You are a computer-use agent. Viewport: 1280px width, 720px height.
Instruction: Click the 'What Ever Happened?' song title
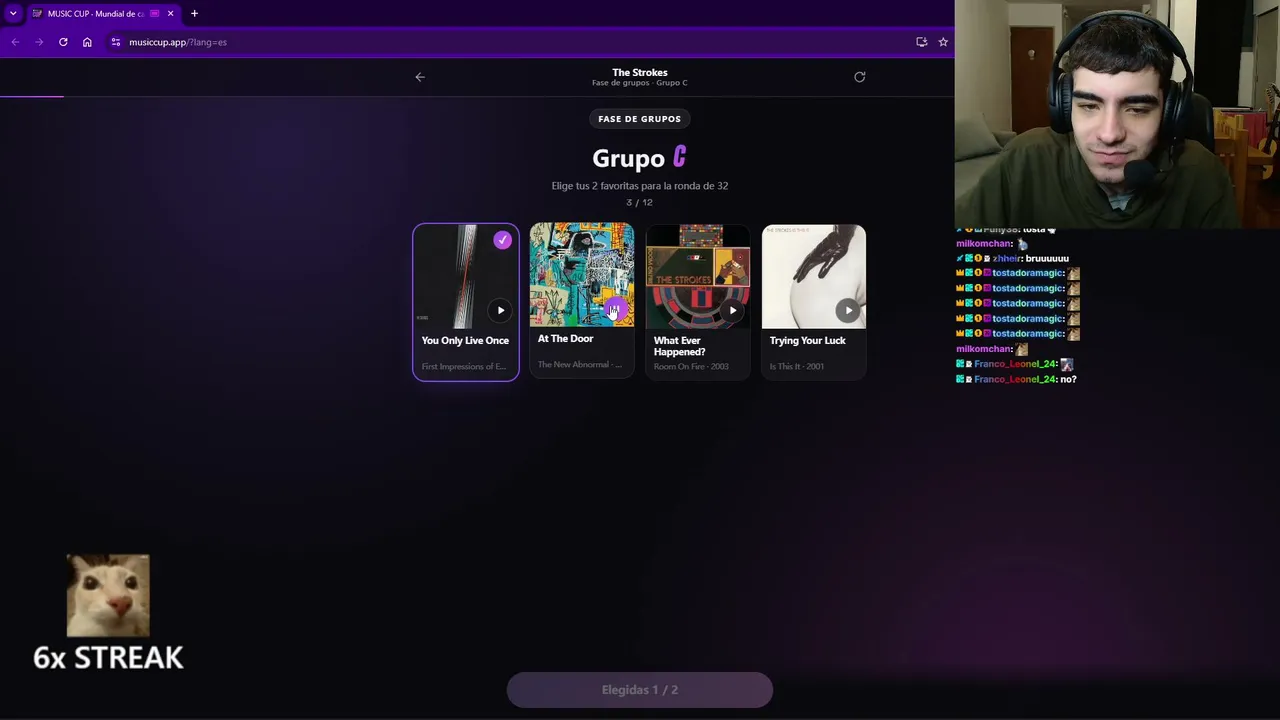[680, 346]
